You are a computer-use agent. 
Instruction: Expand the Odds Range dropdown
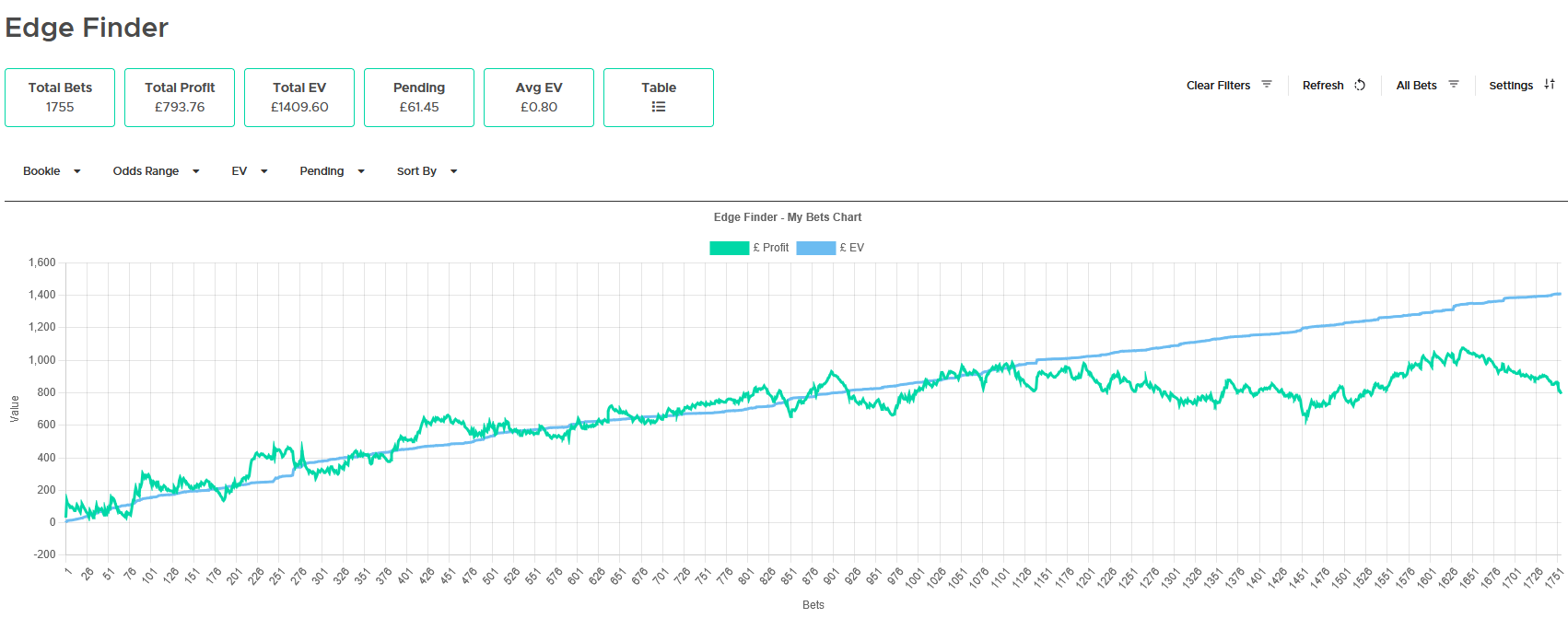coord(156,171)
